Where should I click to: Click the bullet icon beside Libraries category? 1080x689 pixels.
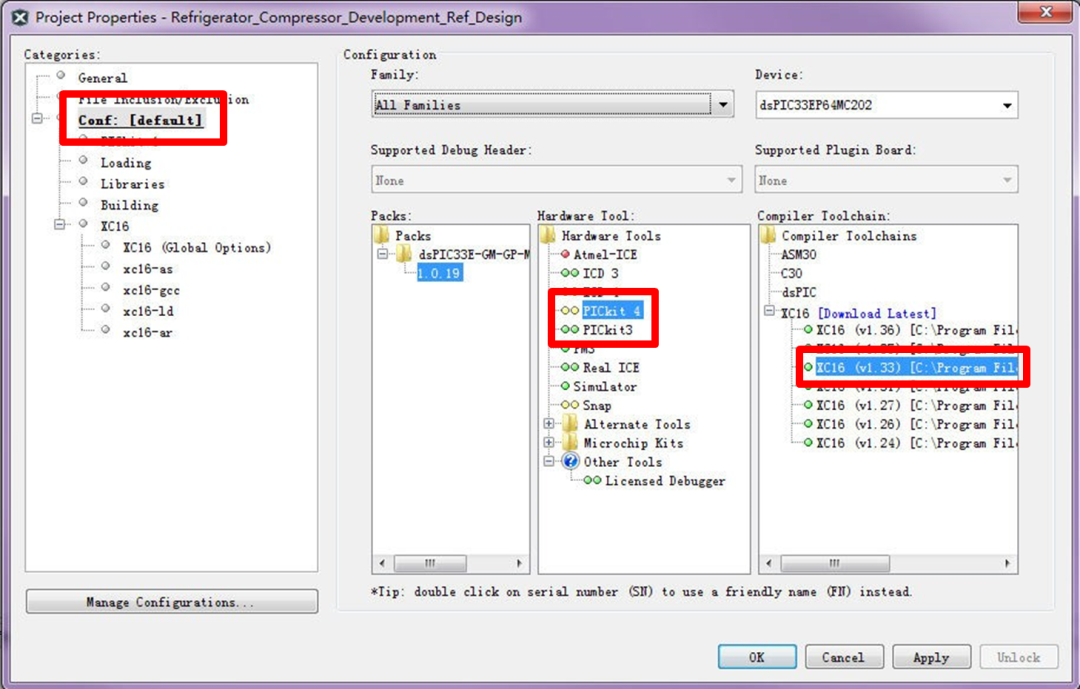click(83, 181)
